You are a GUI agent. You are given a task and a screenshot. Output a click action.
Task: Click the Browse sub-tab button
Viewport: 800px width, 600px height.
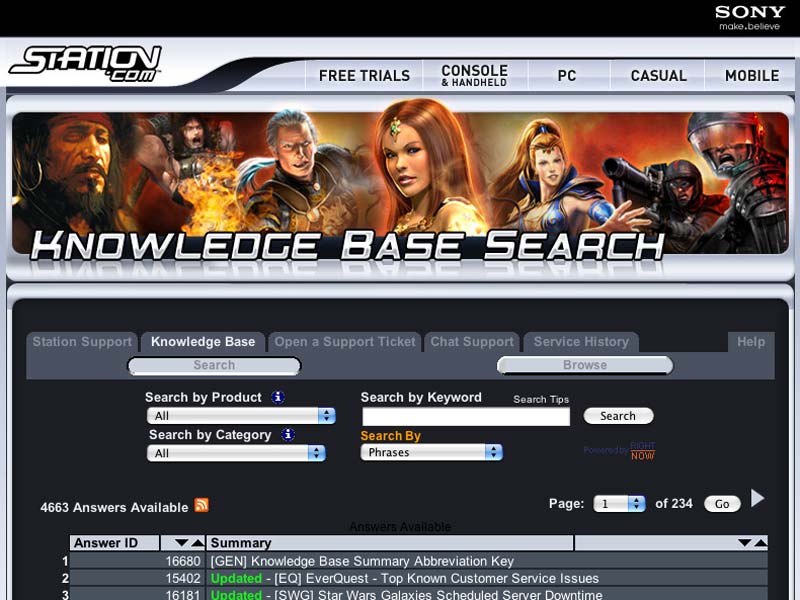click(585, 365)
